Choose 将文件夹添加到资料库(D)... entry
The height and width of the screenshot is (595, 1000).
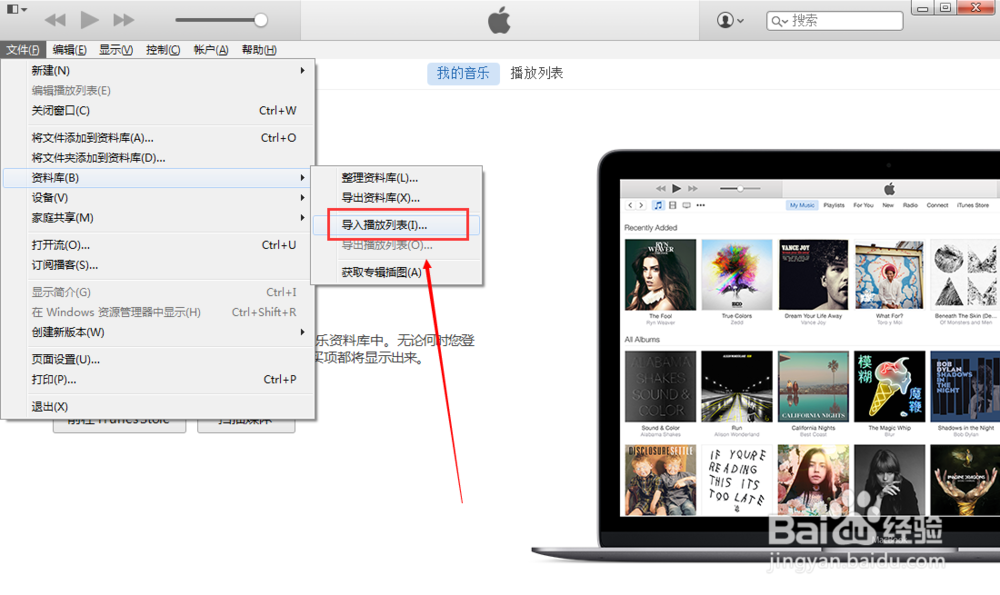(158, 158)
